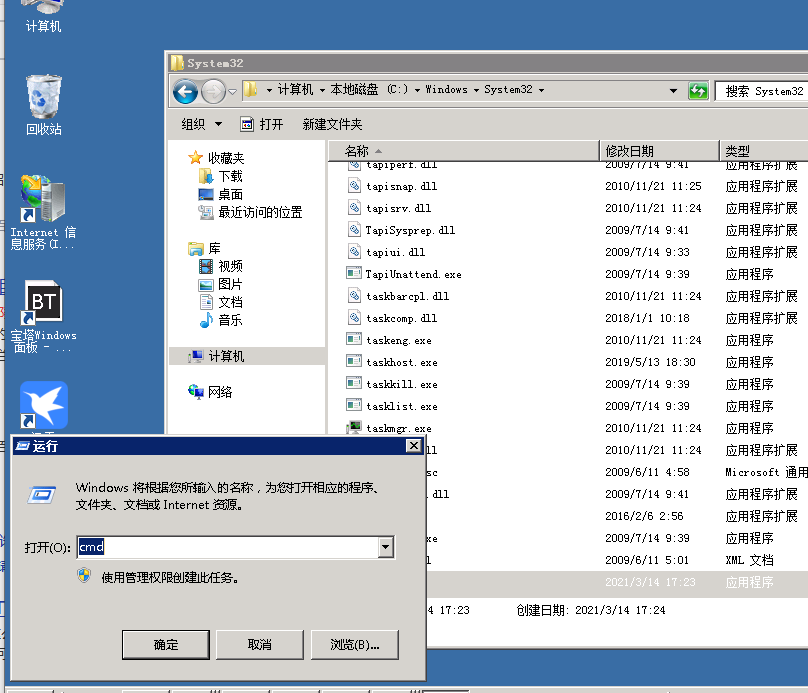Open the 宝塔Windows面板 BT shortcut
Image resolution: width=808 pixels, height=693 pixels.
coord(42,300)
